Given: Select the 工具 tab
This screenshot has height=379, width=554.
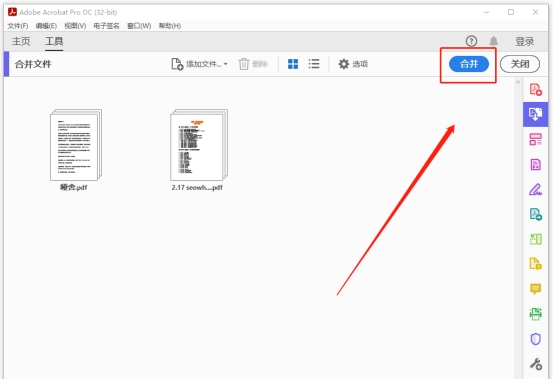Looking at the screenshot, I should click(x=54, y=41).
